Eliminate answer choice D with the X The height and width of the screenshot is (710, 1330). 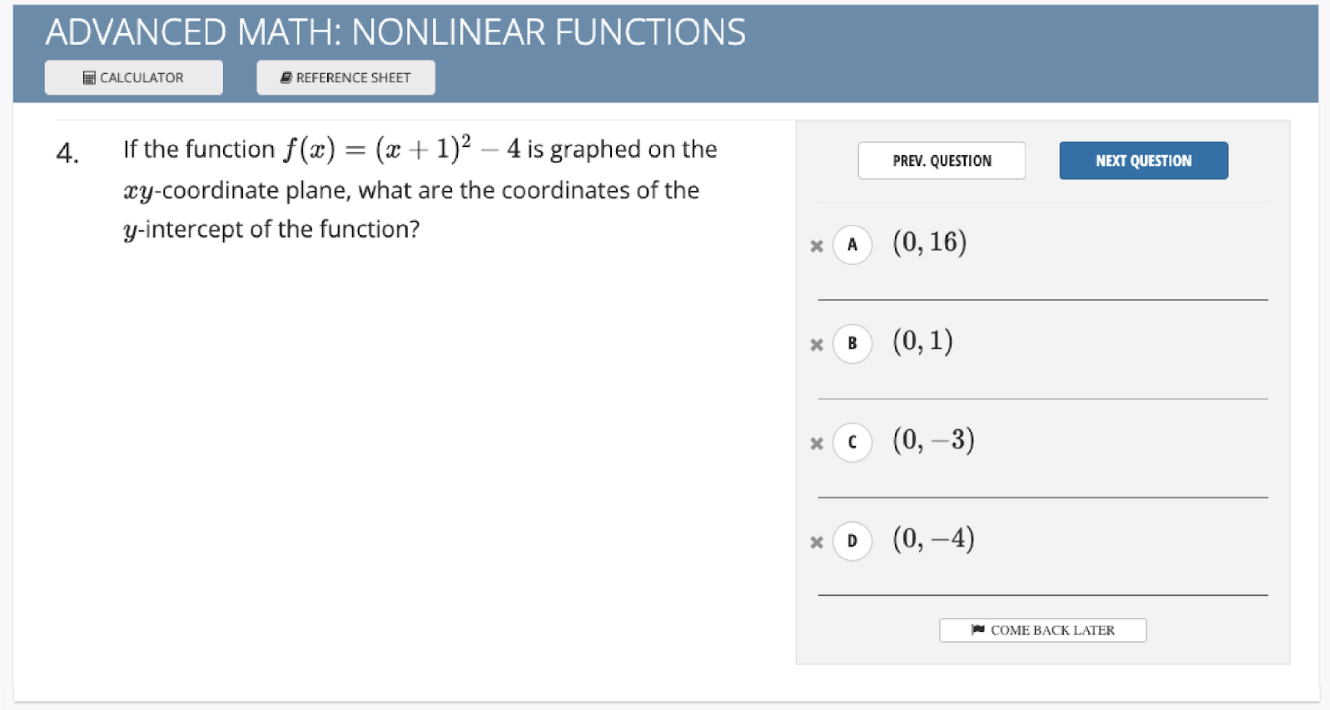click(817, 541)
